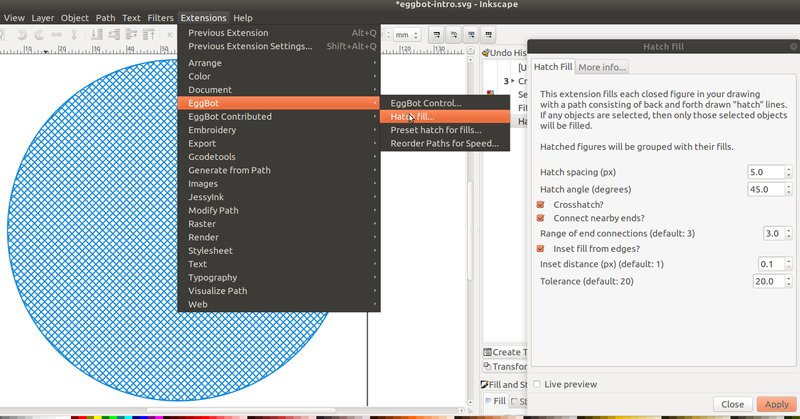Expand the Color submenu

[279, 76]
